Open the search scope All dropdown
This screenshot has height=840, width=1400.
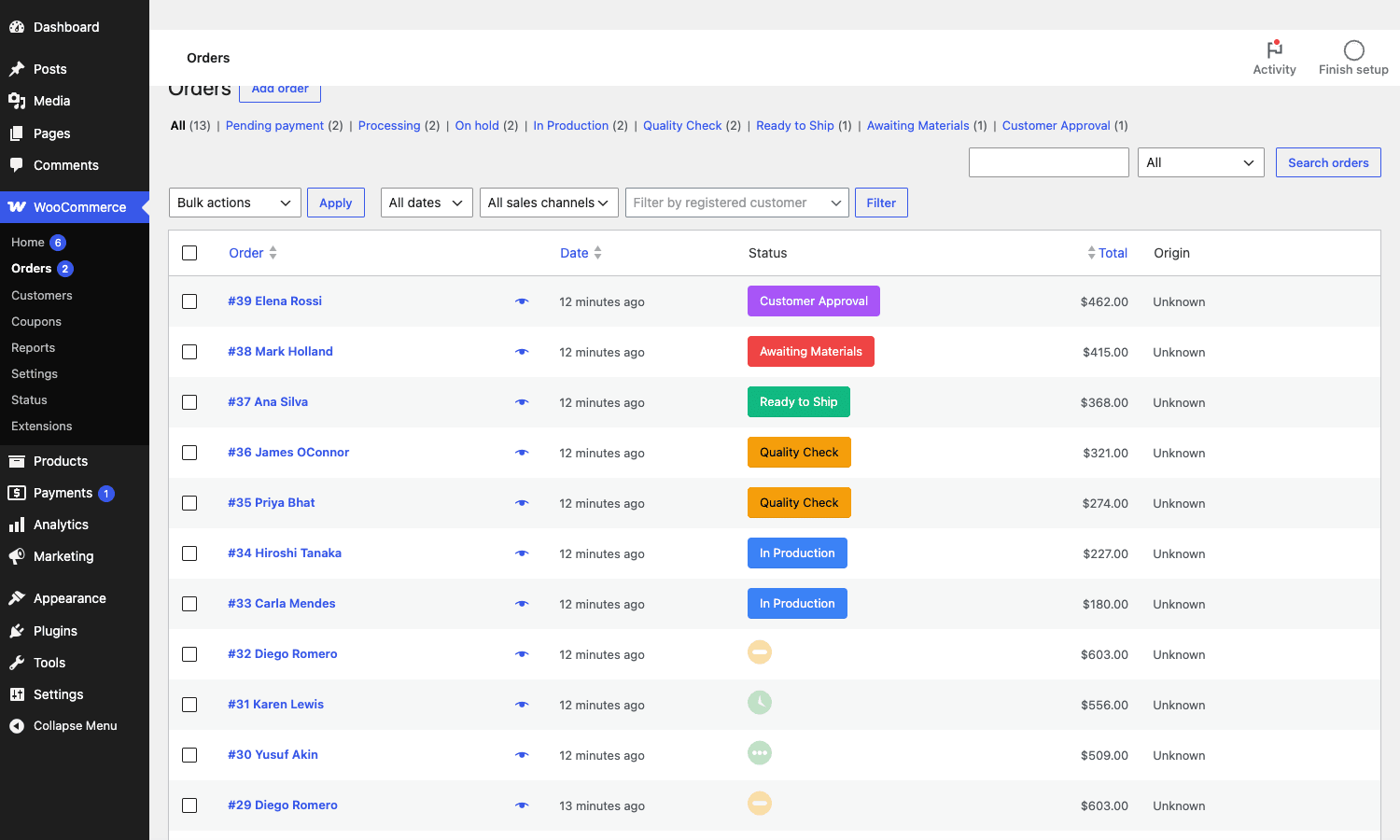click(x=1200, y=162)
